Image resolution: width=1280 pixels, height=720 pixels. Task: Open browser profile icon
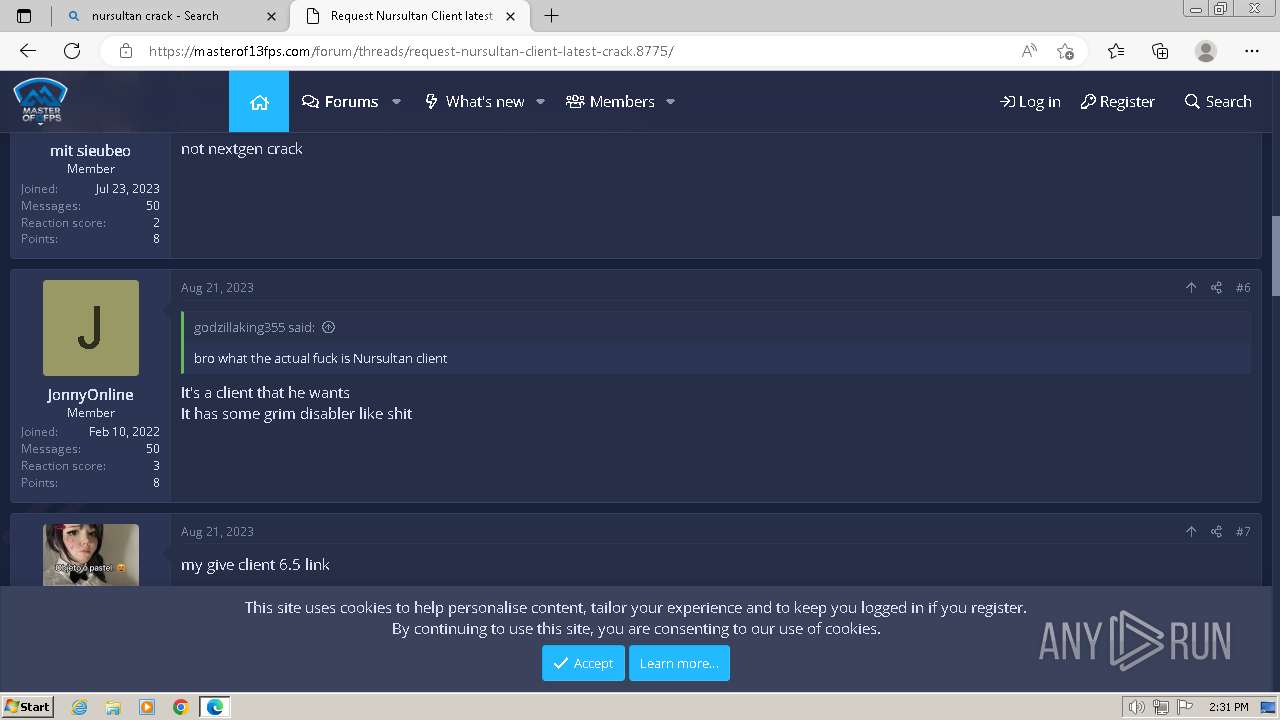pyautogui.click(x=1206, y=51)
